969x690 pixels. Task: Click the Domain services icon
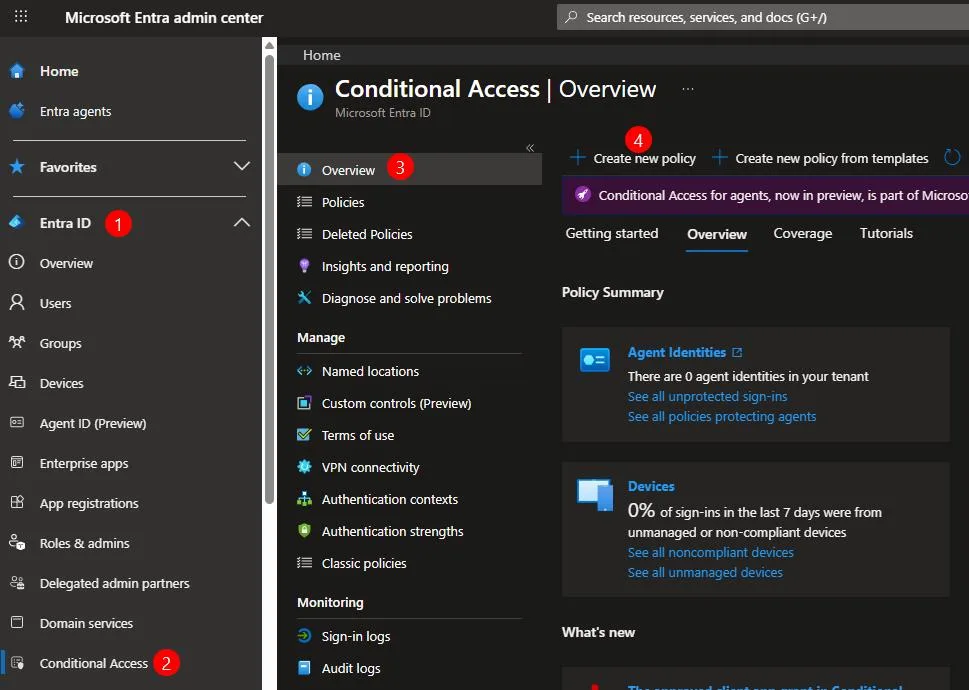point(17,623)
